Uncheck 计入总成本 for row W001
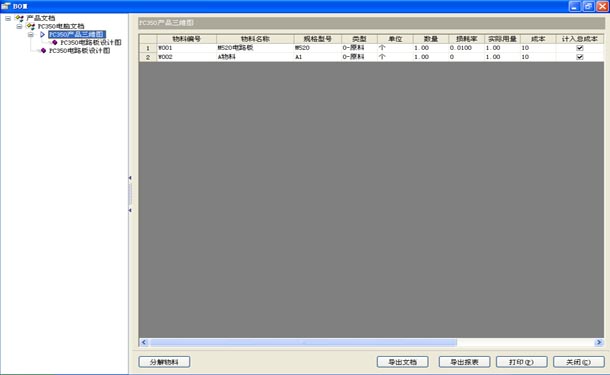This screenshot has width=610, height=375. (x=580, y=48)
